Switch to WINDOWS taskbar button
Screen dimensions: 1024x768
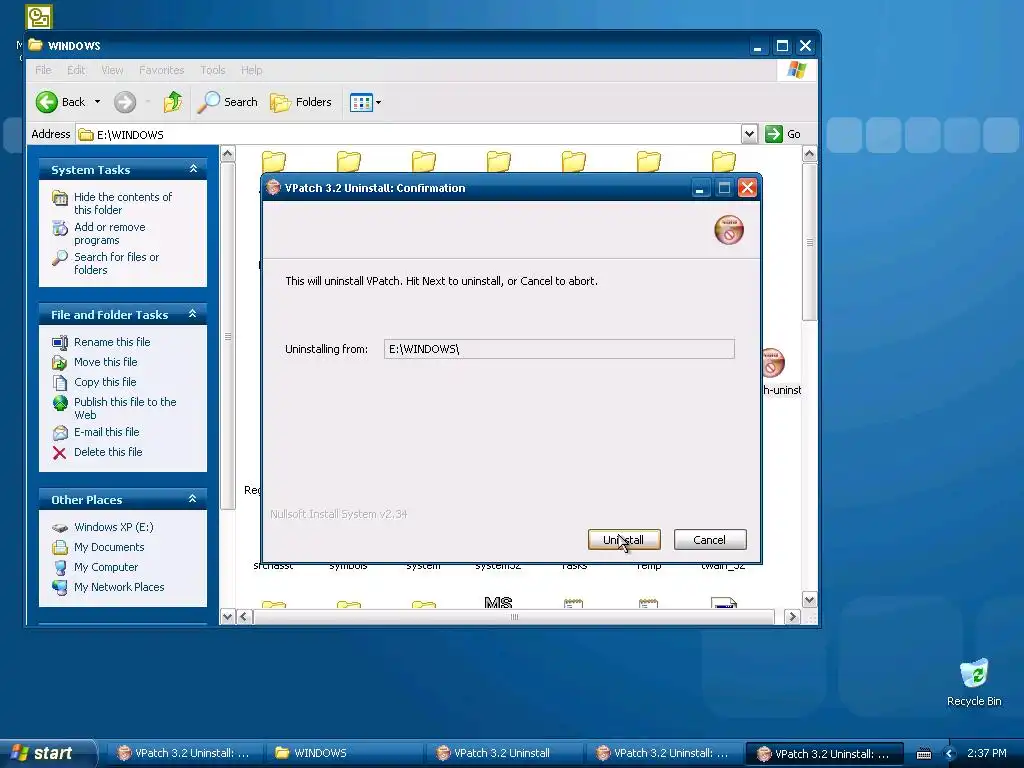345,753
